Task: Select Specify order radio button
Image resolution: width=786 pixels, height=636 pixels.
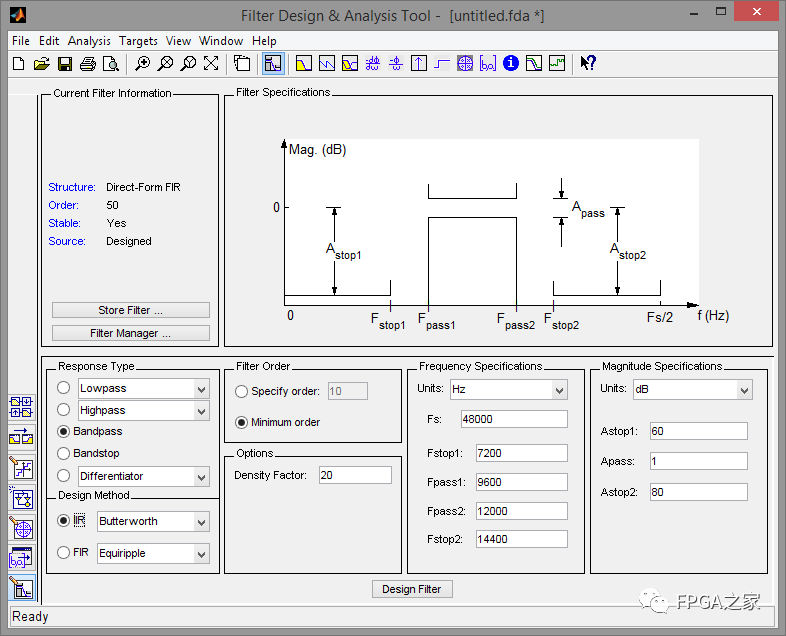Action: tap(242, 391)
